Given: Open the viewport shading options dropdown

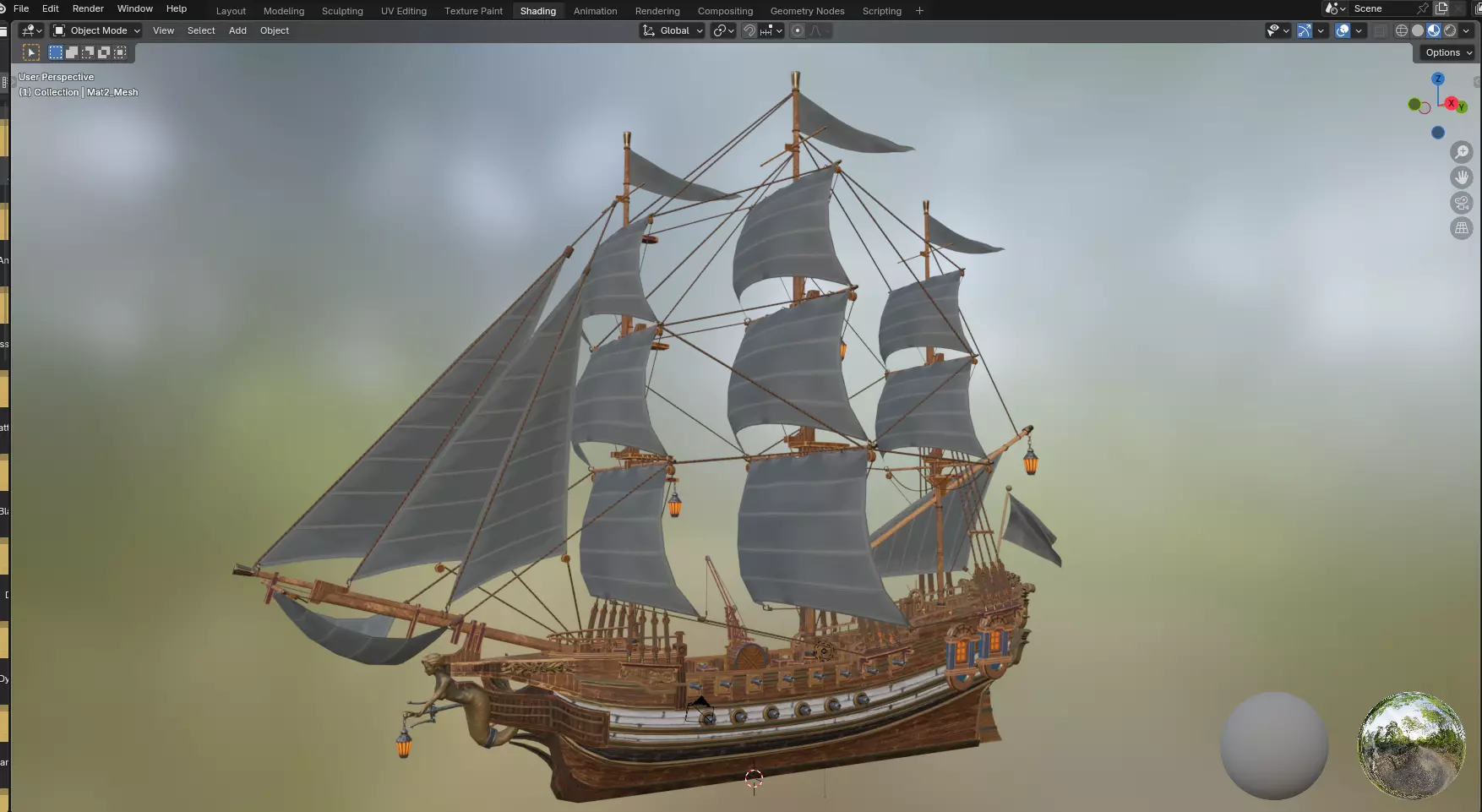Looking at the screenshot, I should 1466,30.
